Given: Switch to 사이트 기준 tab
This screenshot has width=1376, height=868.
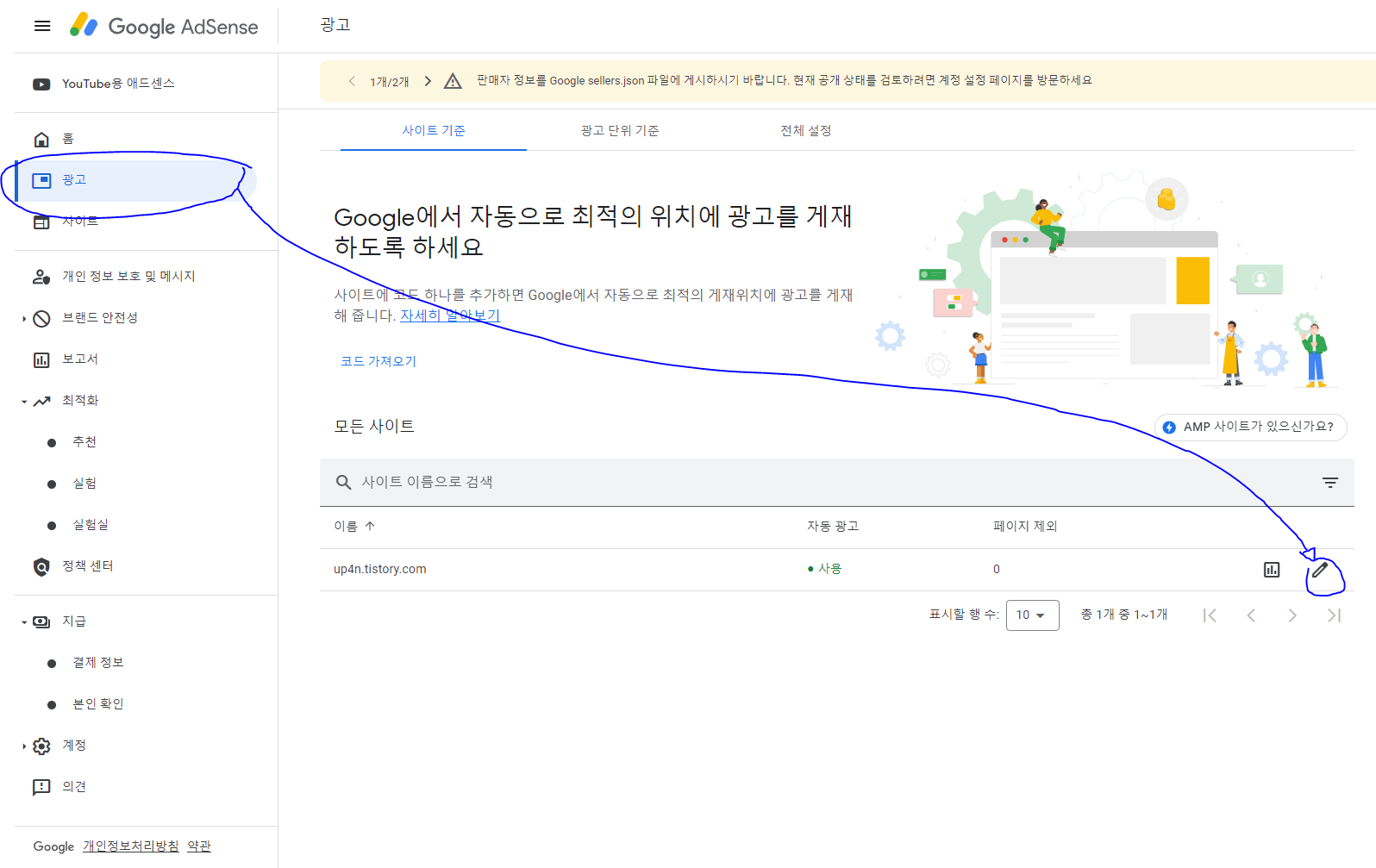Looking at the screenshot, I should (x=434, y=131).
